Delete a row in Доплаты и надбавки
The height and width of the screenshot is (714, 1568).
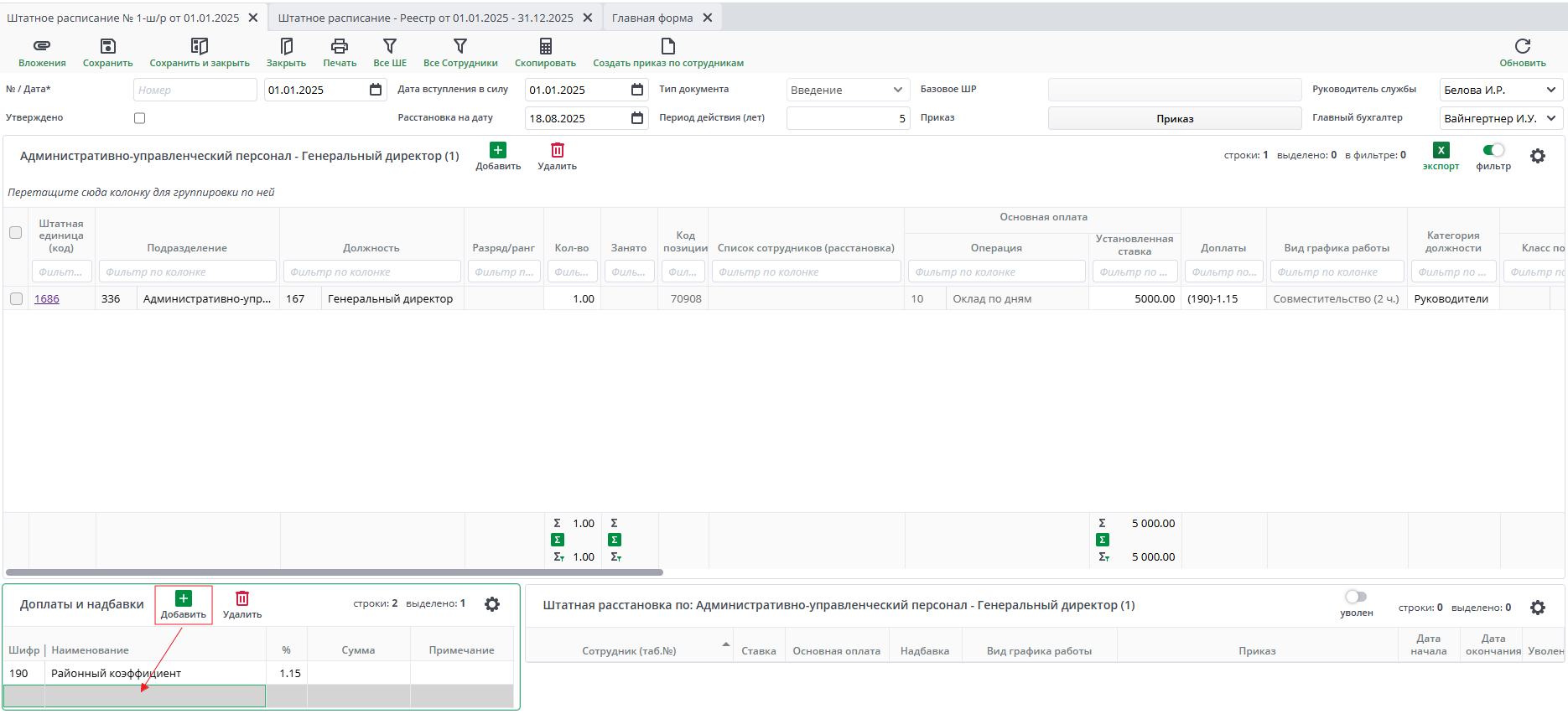click(x=242, y=598)
